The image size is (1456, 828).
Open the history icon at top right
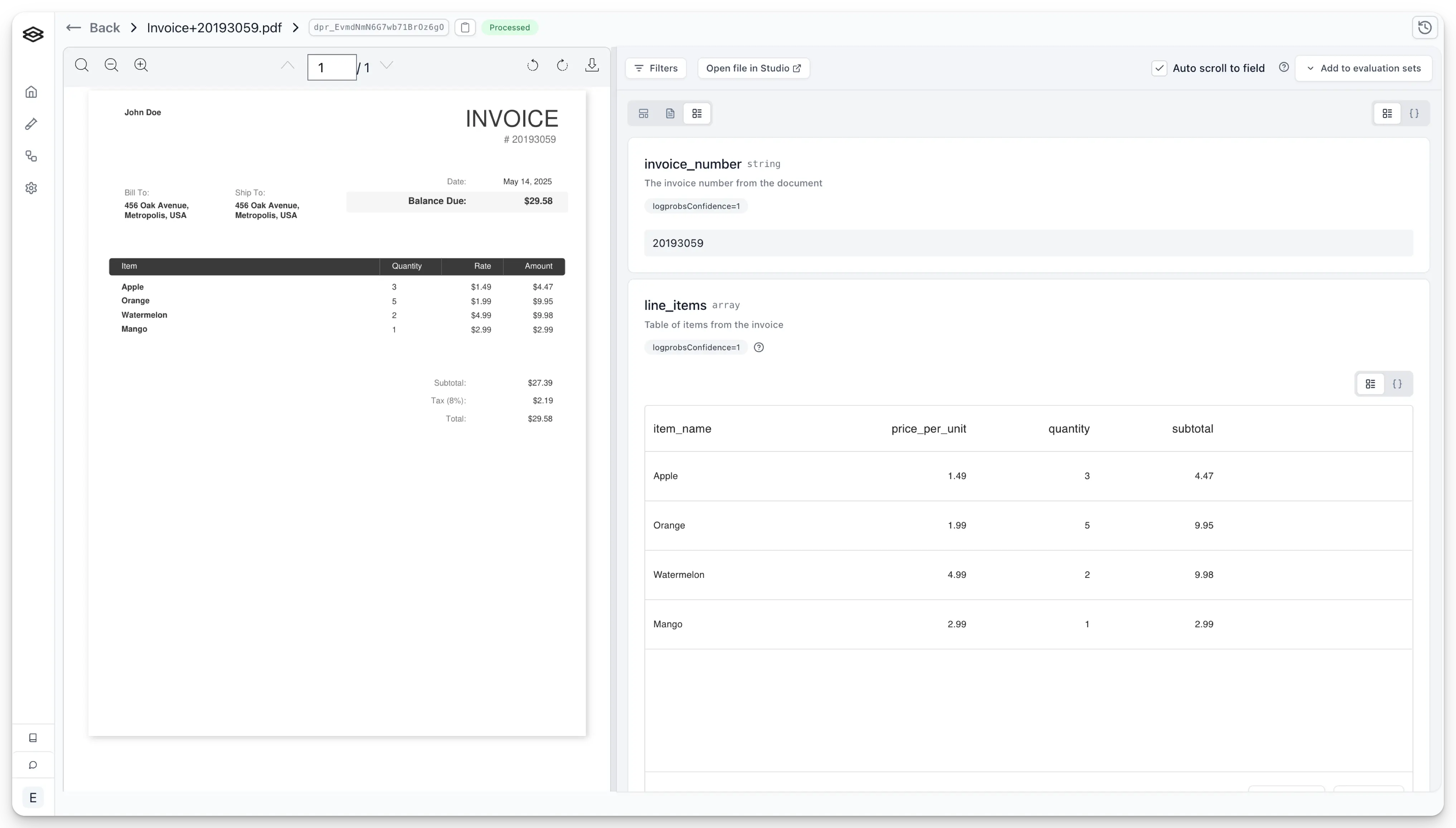coord(1425,27)
